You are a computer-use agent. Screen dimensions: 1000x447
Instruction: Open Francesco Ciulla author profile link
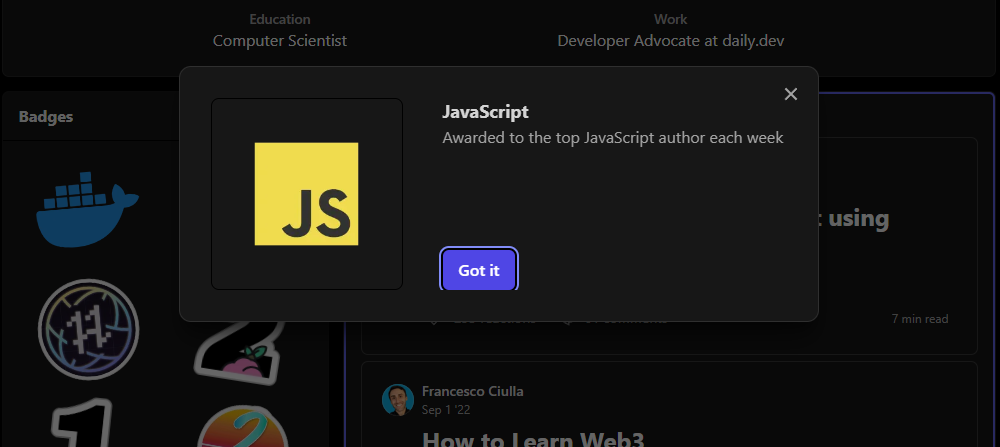473,391
